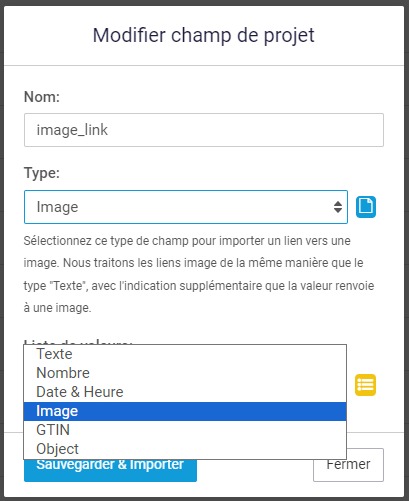Click the partially hidden Liste de valeurs label
The width and height of the screenshot is (409, 501).
(78, 342)
